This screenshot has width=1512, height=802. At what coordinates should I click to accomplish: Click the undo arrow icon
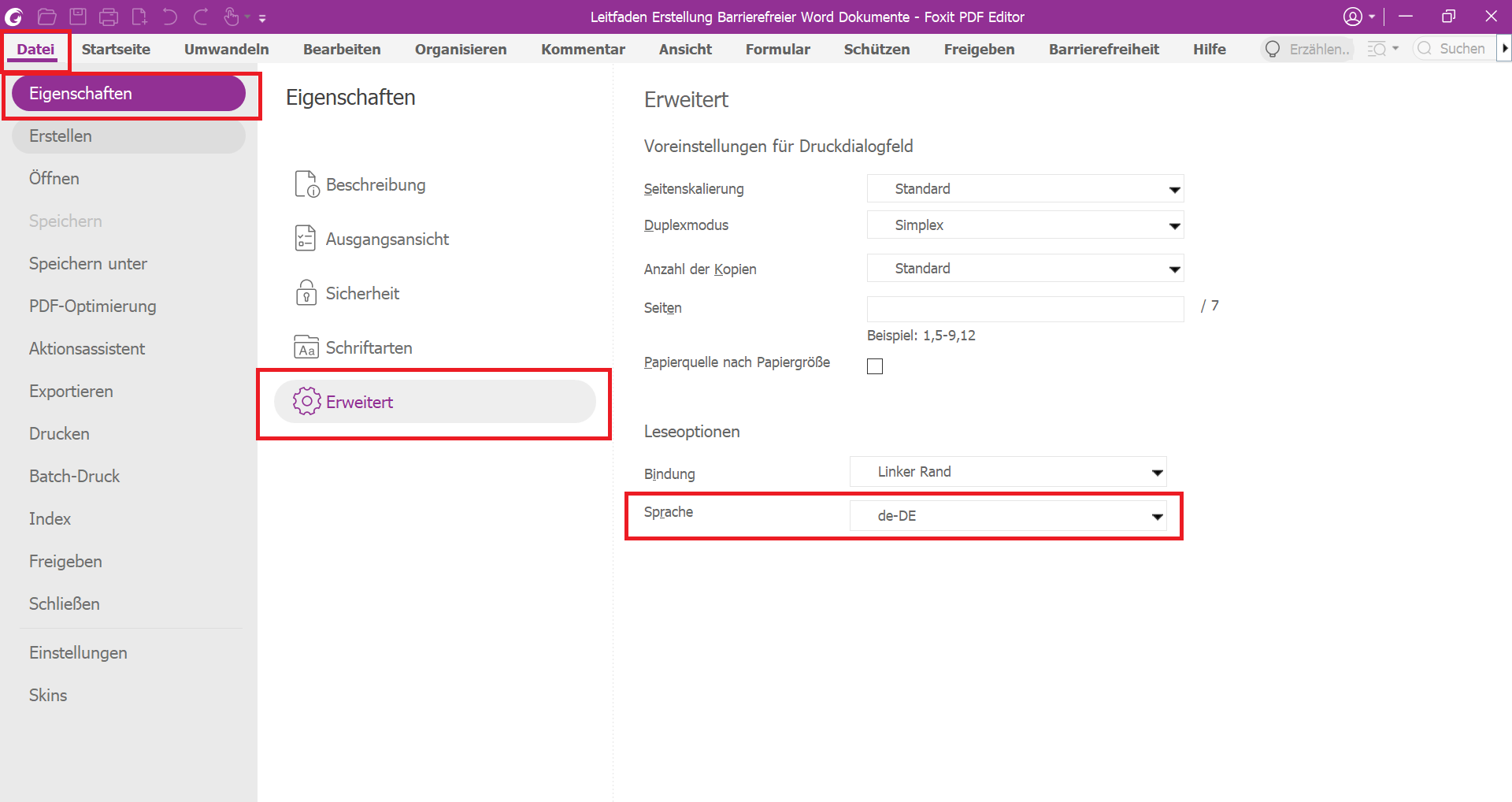(x=170, y=17)
